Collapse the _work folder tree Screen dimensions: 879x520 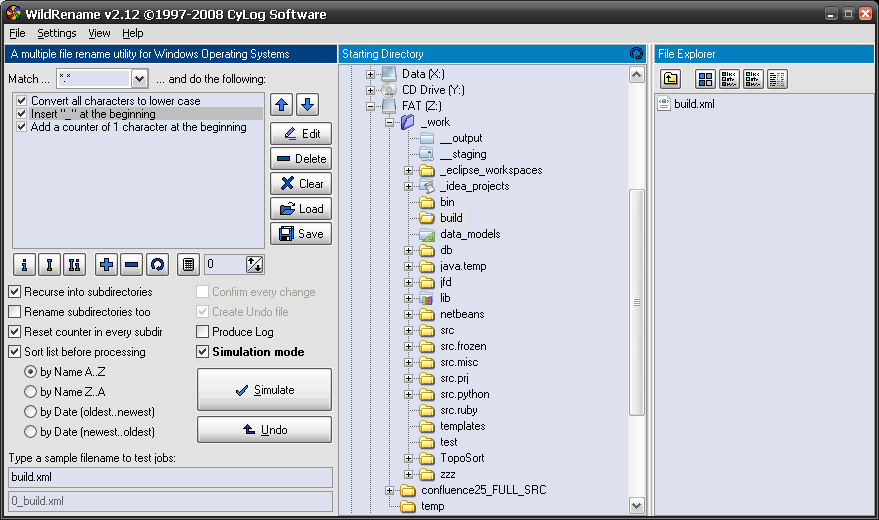tap(390, 122)
